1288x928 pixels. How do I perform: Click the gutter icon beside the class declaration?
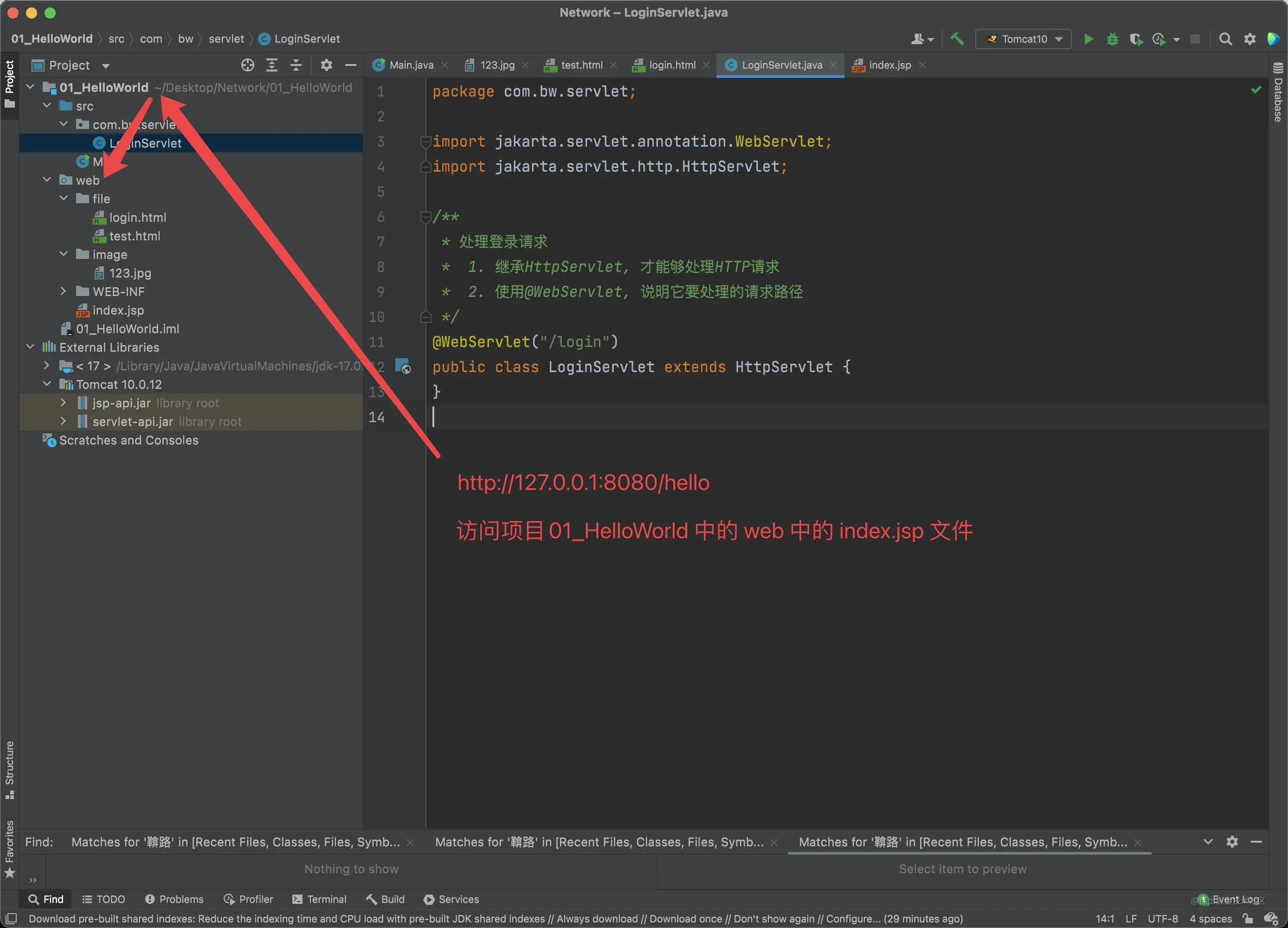(403, 366)
